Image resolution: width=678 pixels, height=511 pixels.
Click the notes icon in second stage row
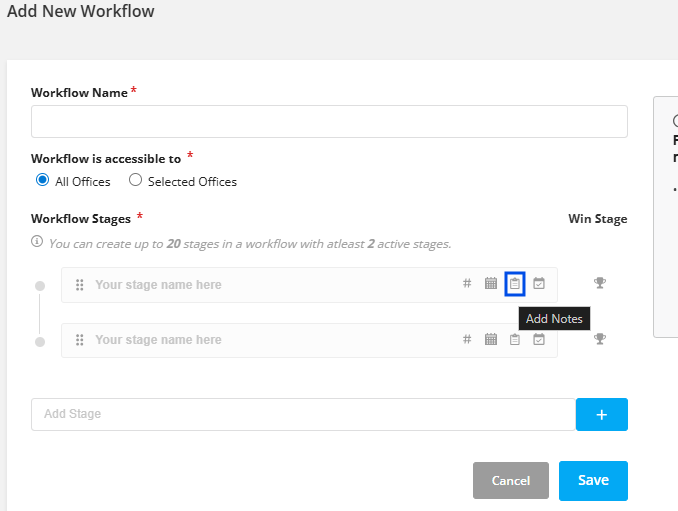click(515, 339)
